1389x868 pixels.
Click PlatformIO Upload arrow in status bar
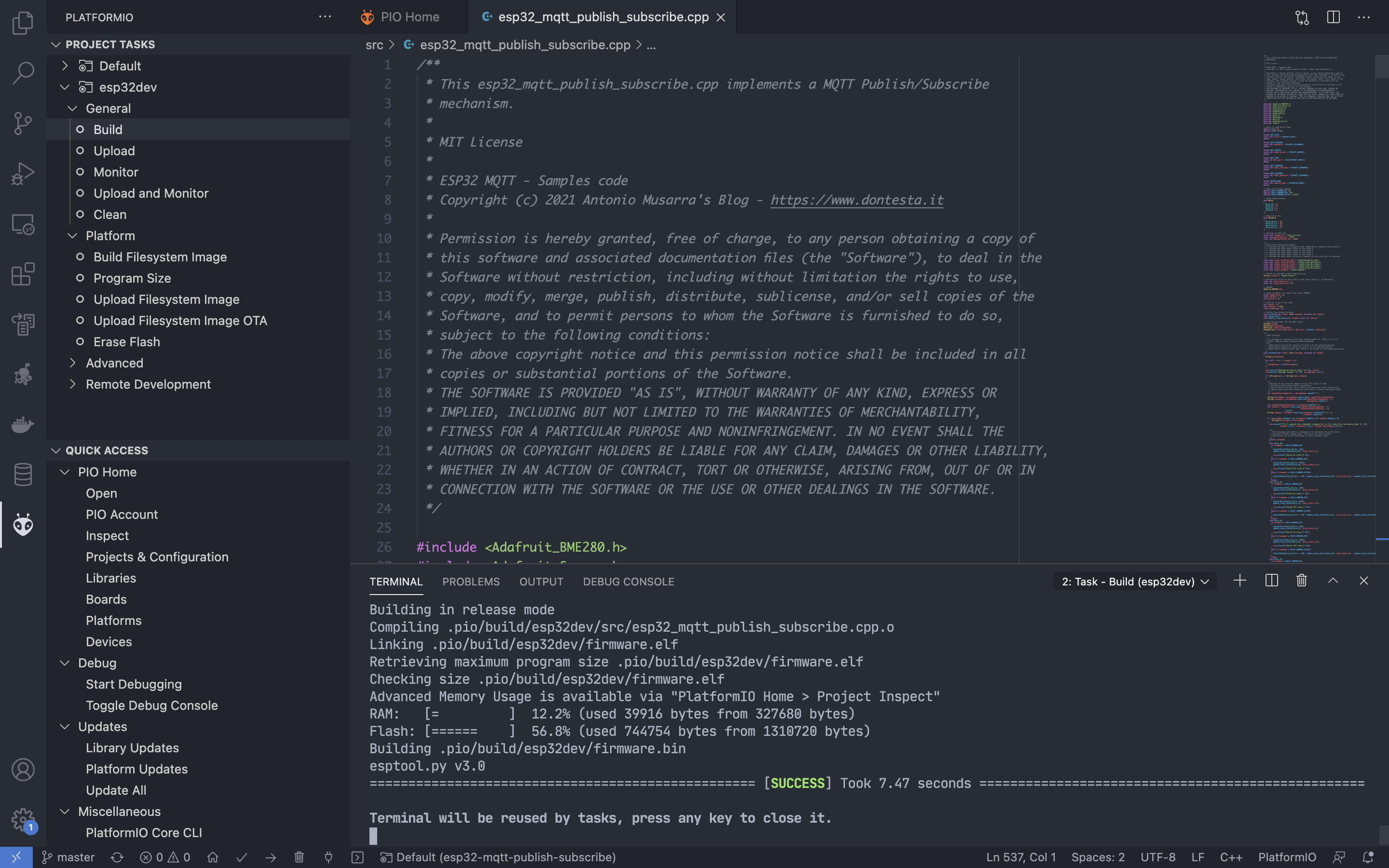(x=271, y=857)
